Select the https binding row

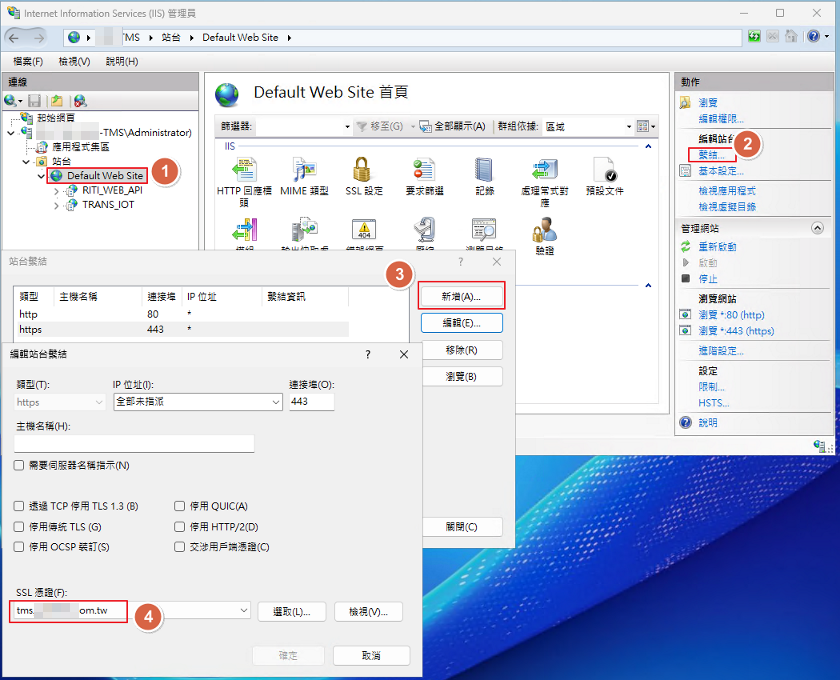click(184, 329)
